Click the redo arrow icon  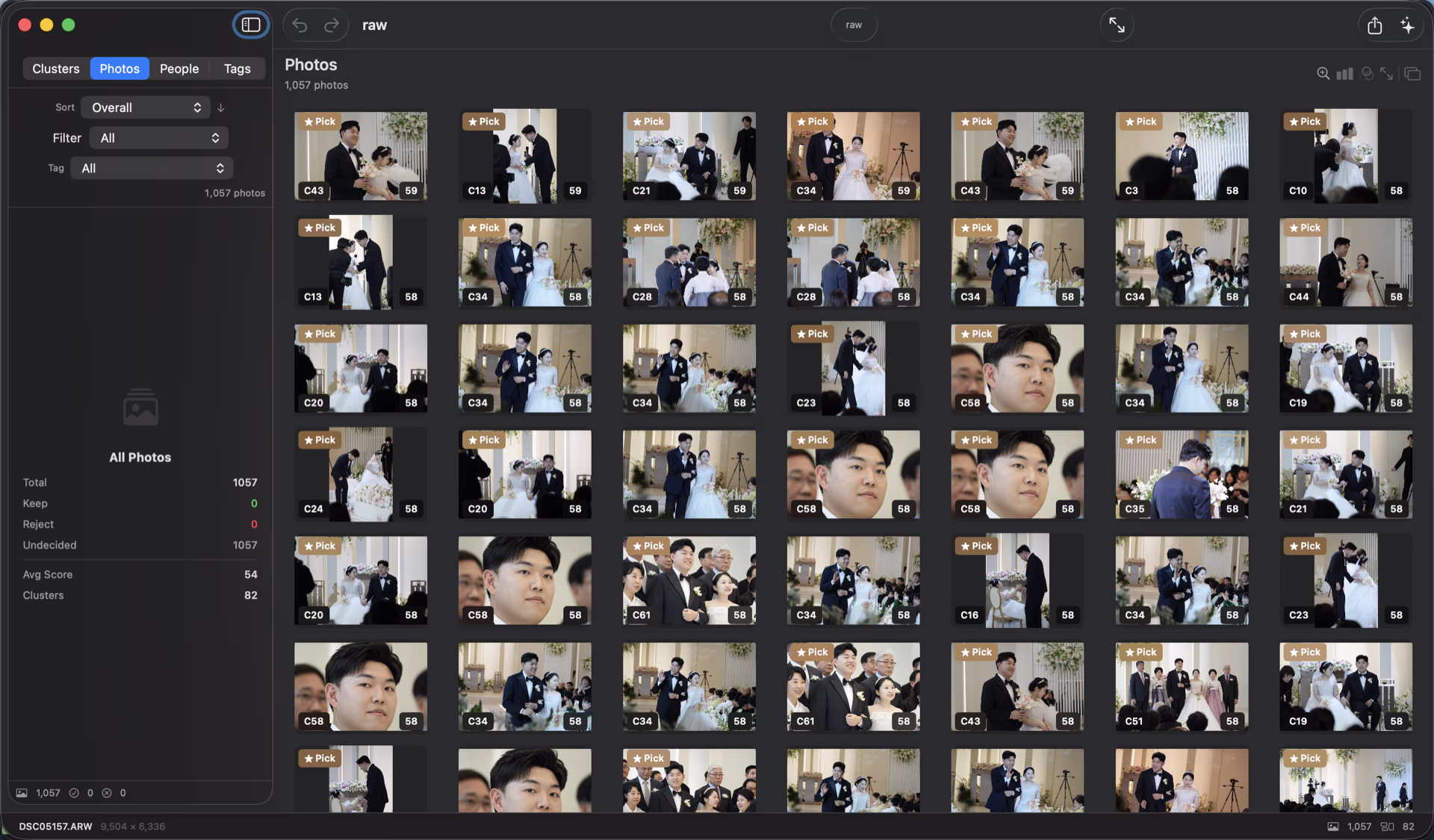click(x=332, y=25)
